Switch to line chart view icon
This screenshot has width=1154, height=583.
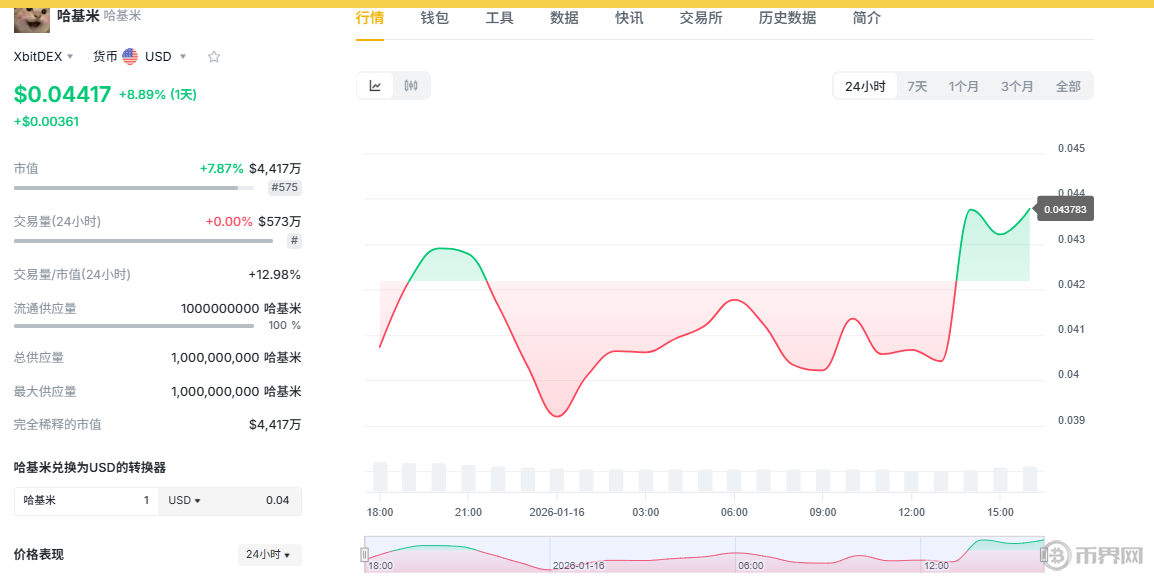point(375,86)
